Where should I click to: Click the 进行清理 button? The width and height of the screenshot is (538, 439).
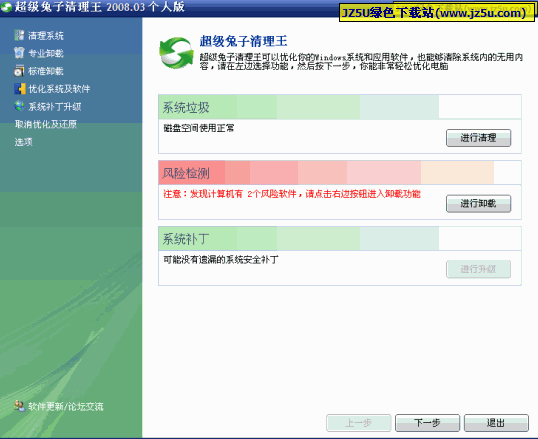[x=478, y=138]
